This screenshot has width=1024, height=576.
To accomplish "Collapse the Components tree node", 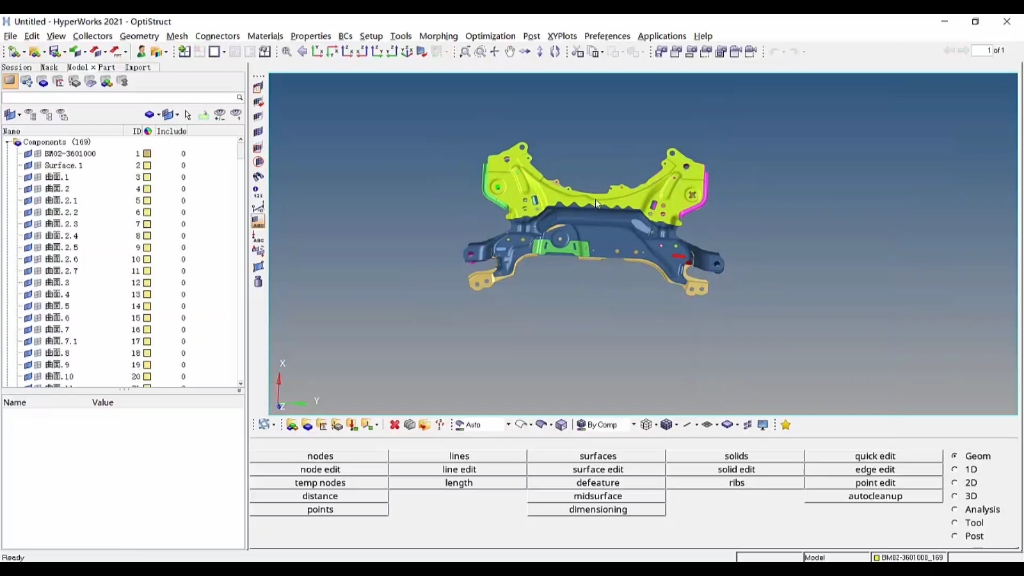I will [x=7, y=143].
